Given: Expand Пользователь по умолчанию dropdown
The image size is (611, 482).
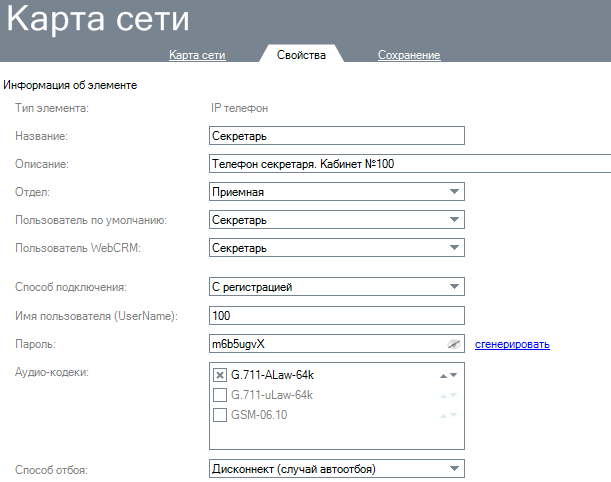Looking at the screenshot, I should click(337, 220).
